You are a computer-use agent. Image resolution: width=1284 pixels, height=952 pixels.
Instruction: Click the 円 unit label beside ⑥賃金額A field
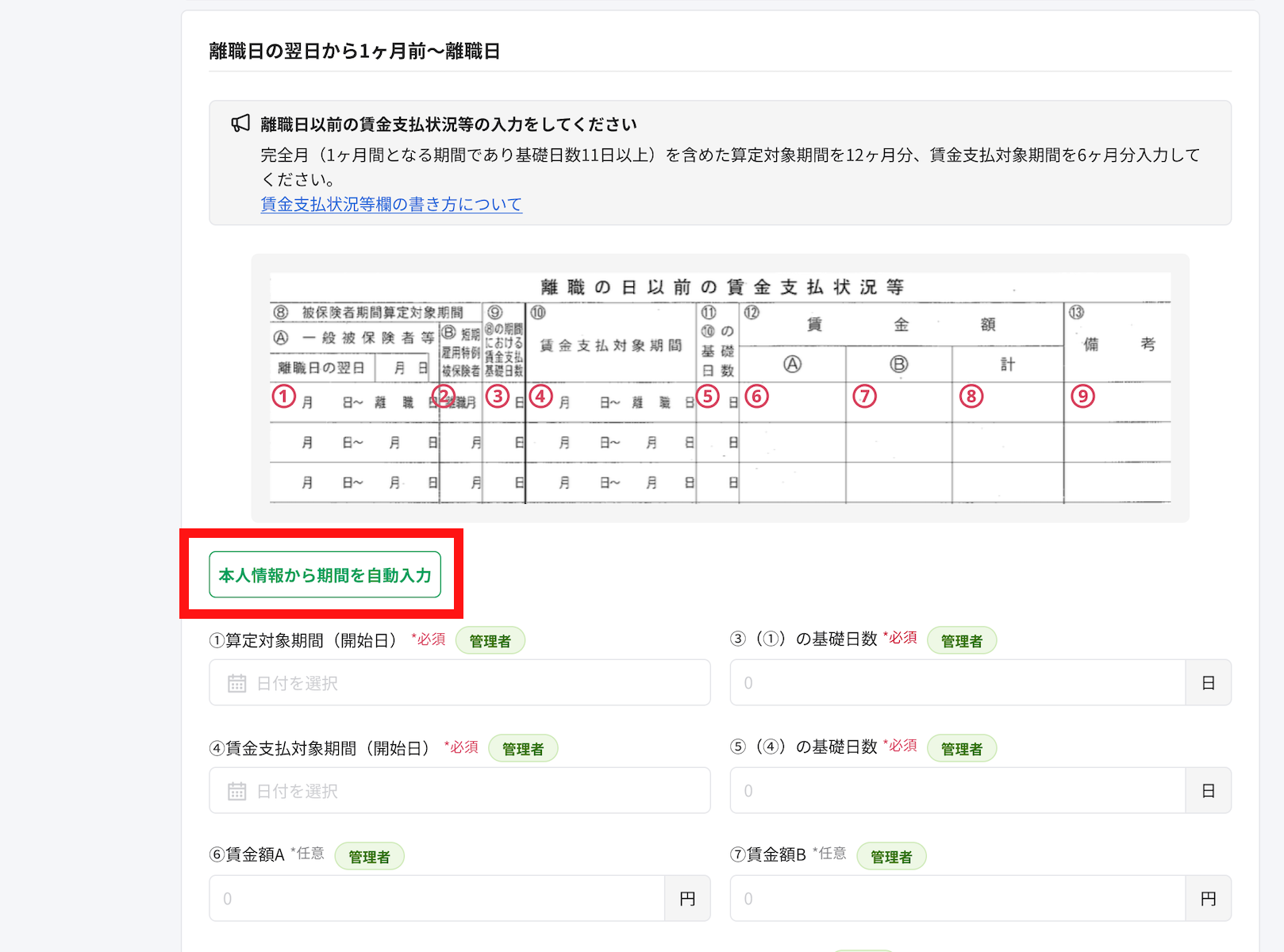tap(686, 898)
